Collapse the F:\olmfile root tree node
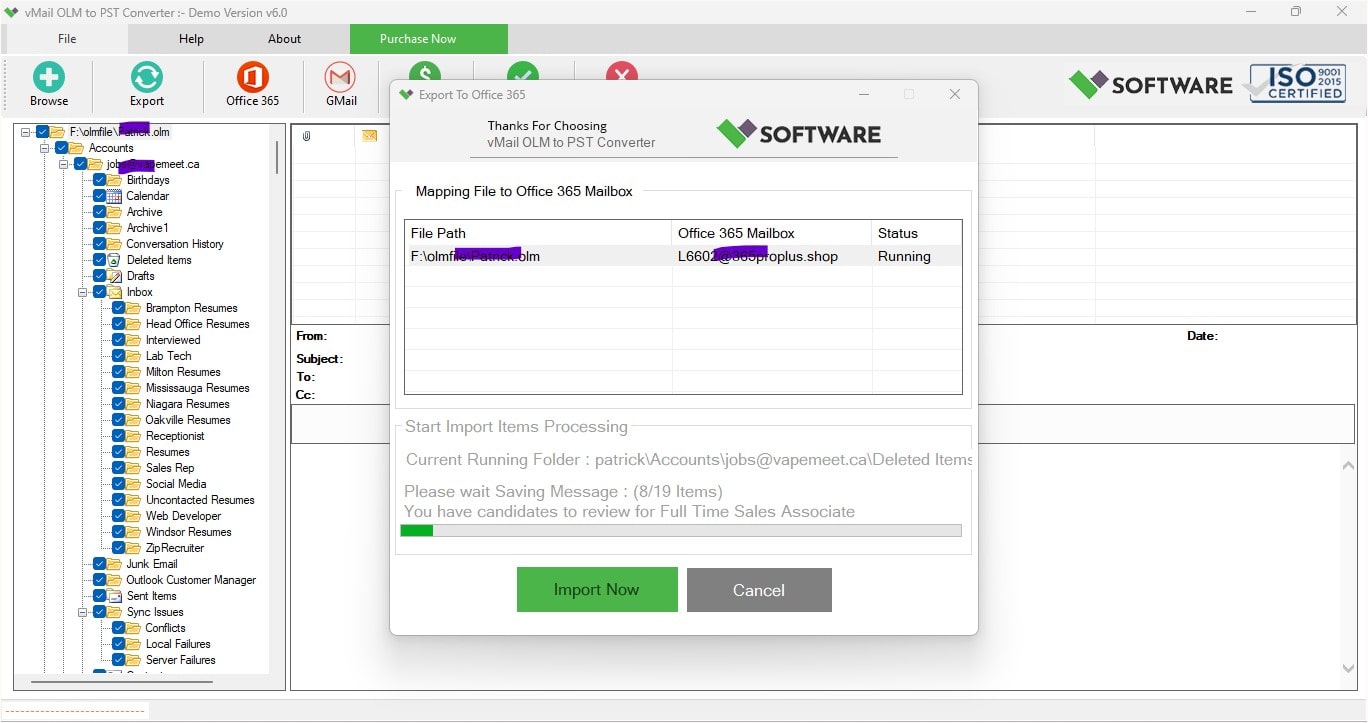 [x=26, y=132]
